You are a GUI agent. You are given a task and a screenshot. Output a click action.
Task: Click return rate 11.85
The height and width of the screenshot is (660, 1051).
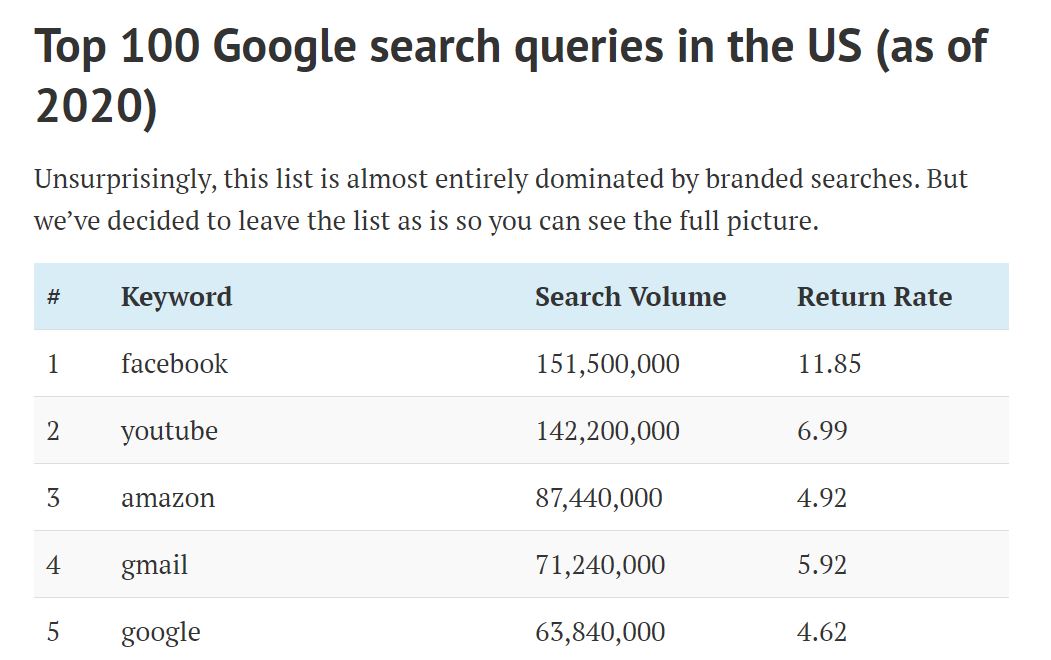click(829, 364)
